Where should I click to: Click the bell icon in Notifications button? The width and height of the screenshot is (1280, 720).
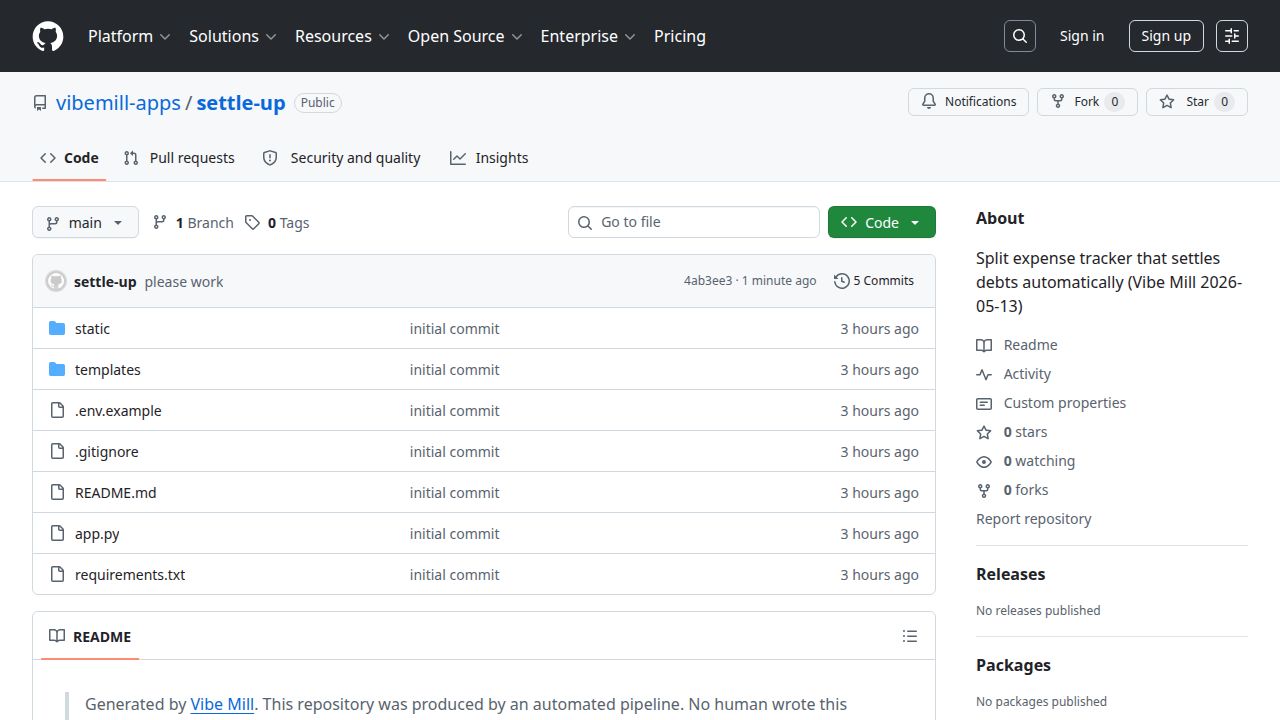click(929, 102)
